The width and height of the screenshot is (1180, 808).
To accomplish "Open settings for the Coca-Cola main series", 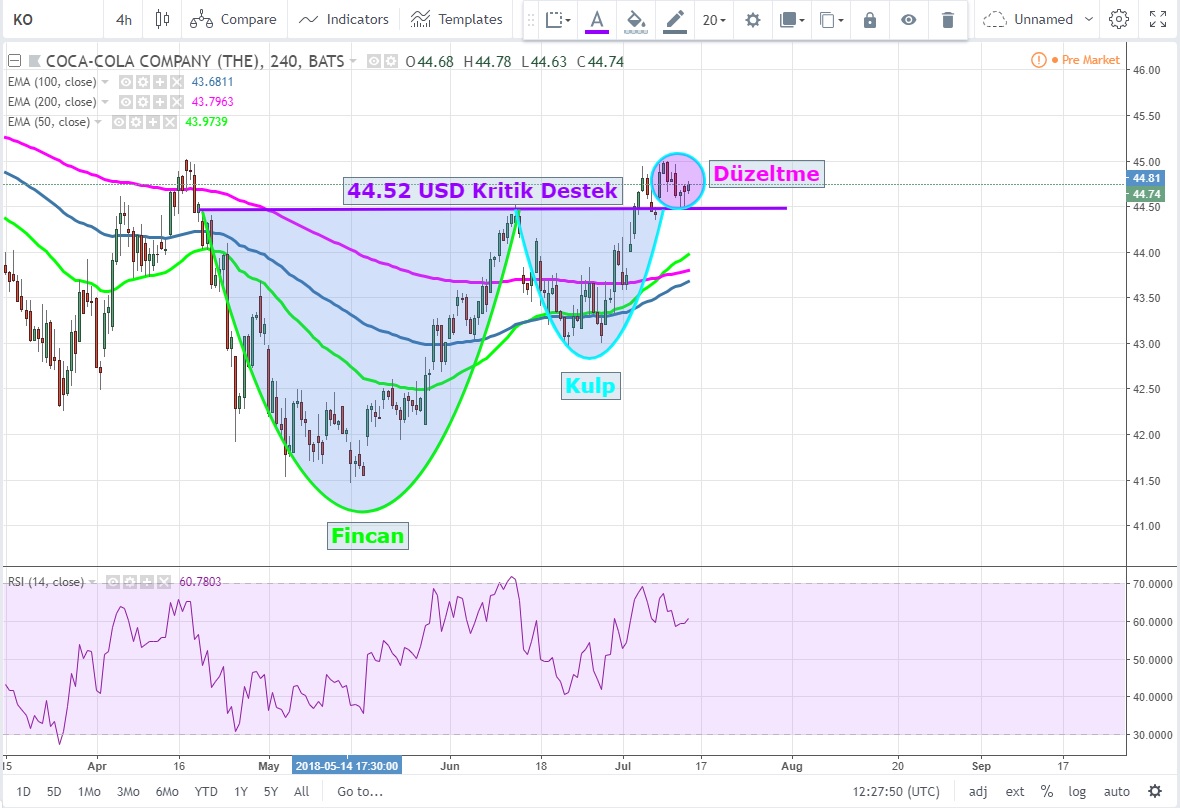I will point(391,61).
